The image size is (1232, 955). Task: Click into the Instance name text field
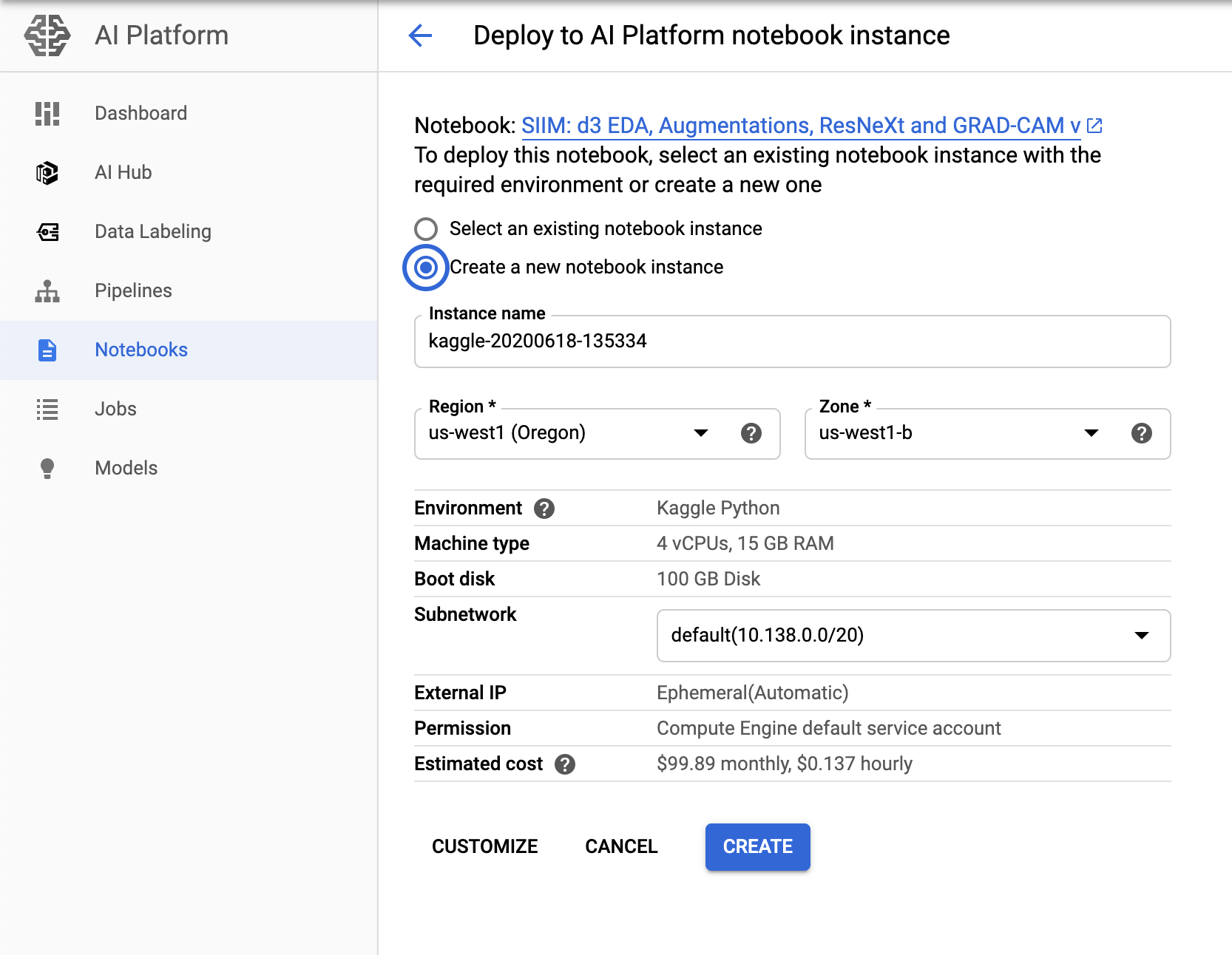tap(791, 341)
